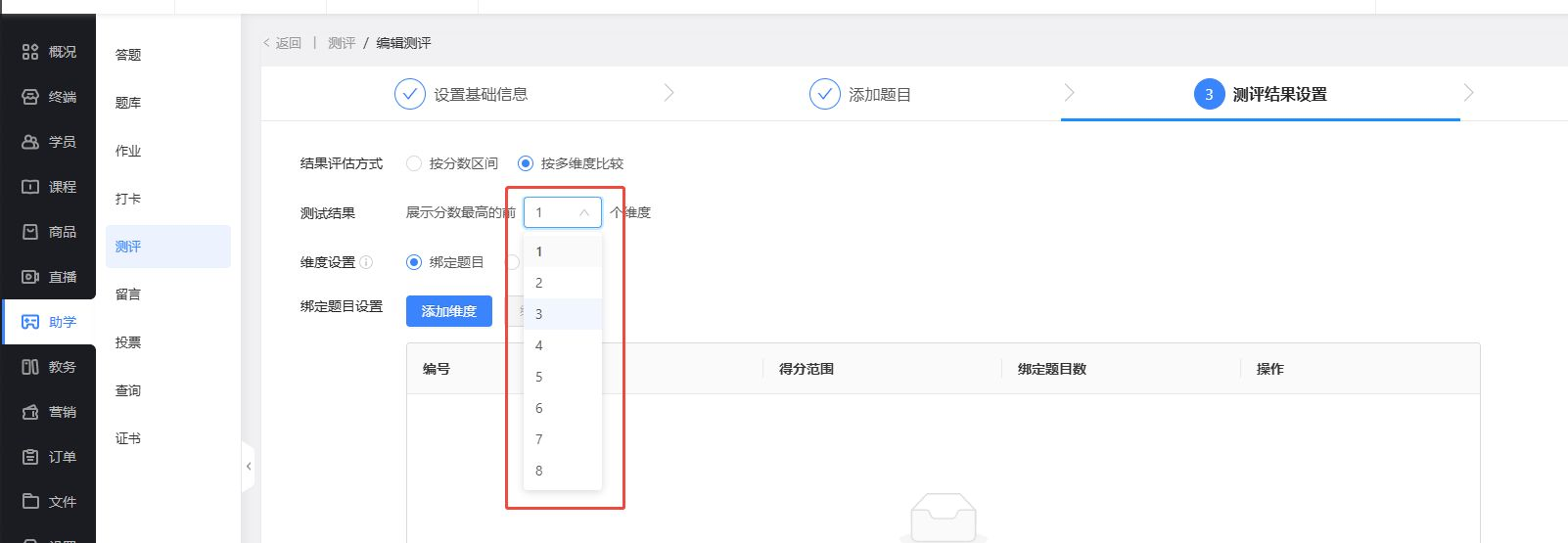Choose the 绑定题目 radio button

(x=414, y=262)
